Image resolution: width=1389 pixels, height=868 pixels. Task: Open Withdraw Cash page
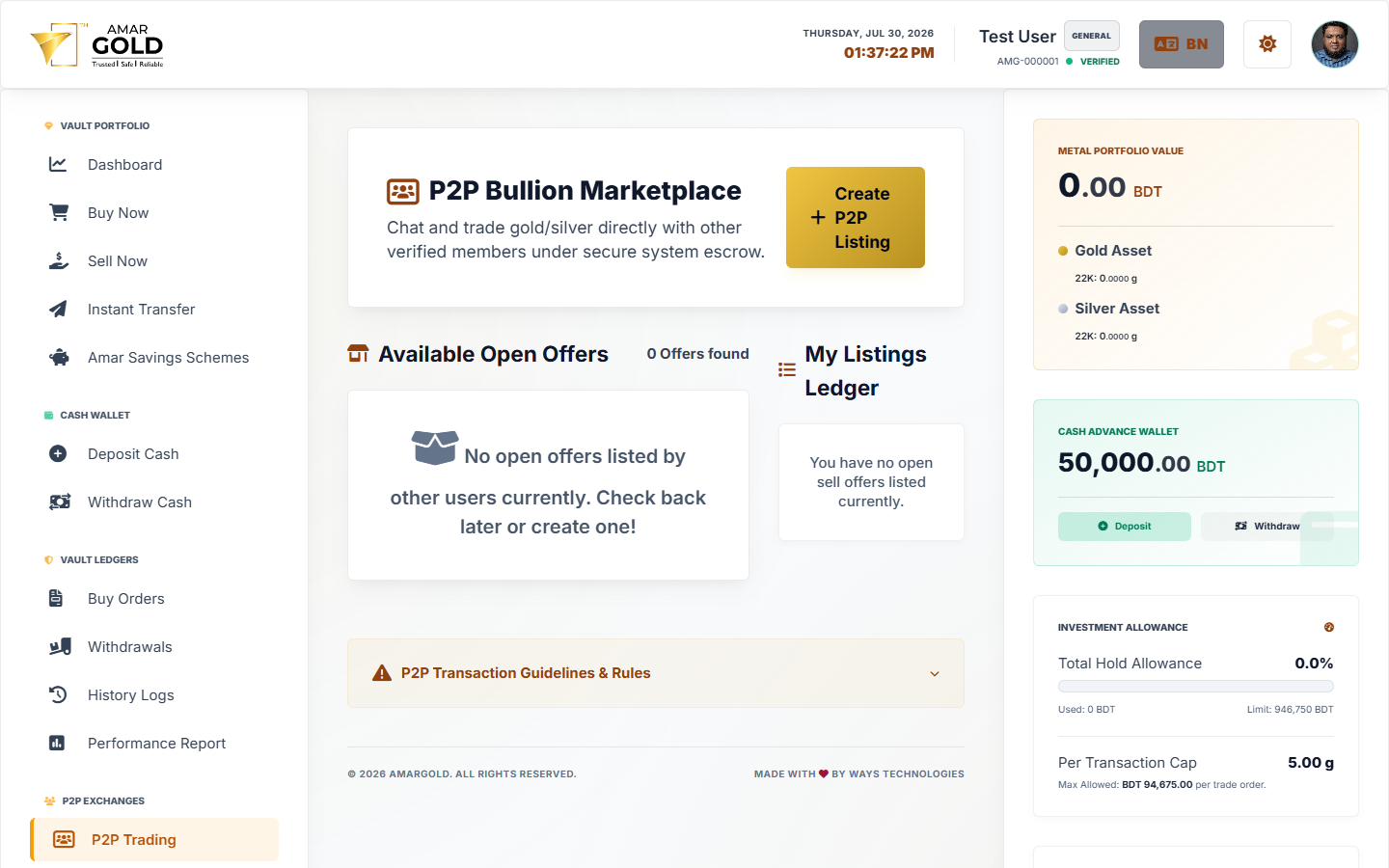pyautogui.click(x=154, y=502)
